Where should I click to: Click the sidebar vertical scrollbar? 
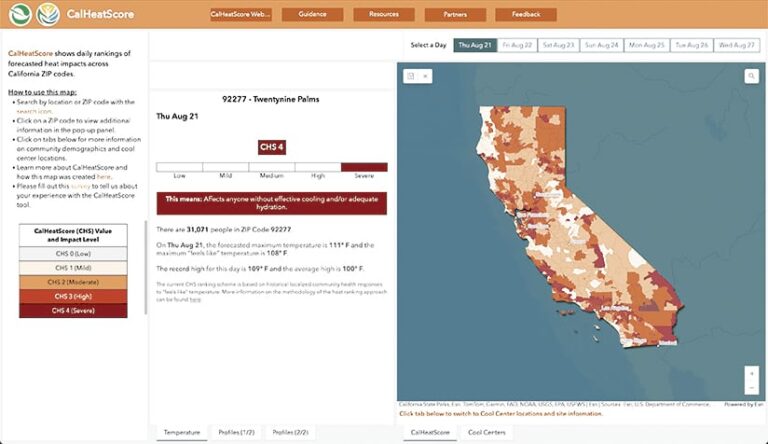point(145,268)
